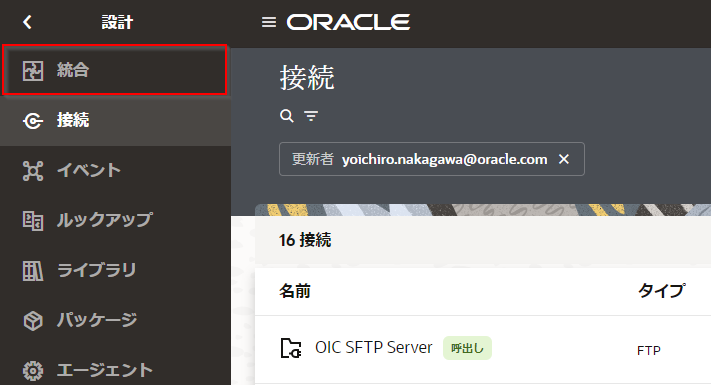Remove the 更新者 filter chip
Image resolution: width=711 pixels, height=385 pixels.
pyautogui.click(x=564, y=159)
